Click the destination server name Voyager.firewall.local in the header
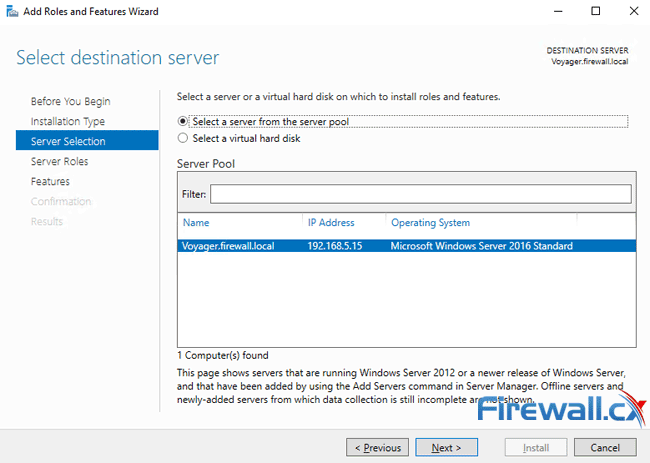Viewport: 650px width, 463px height. [589, 61]
